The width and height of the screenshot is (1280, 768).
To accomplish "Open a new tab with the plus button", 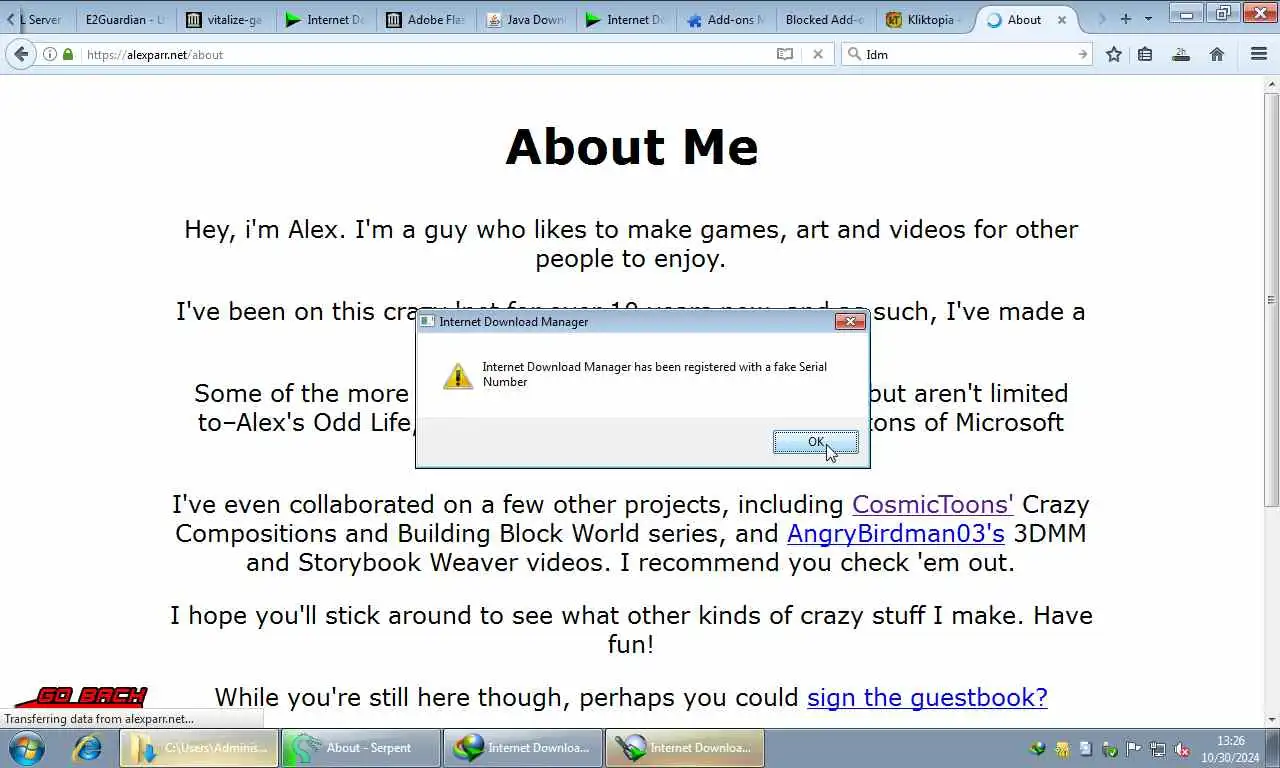I will point(1125,19).
